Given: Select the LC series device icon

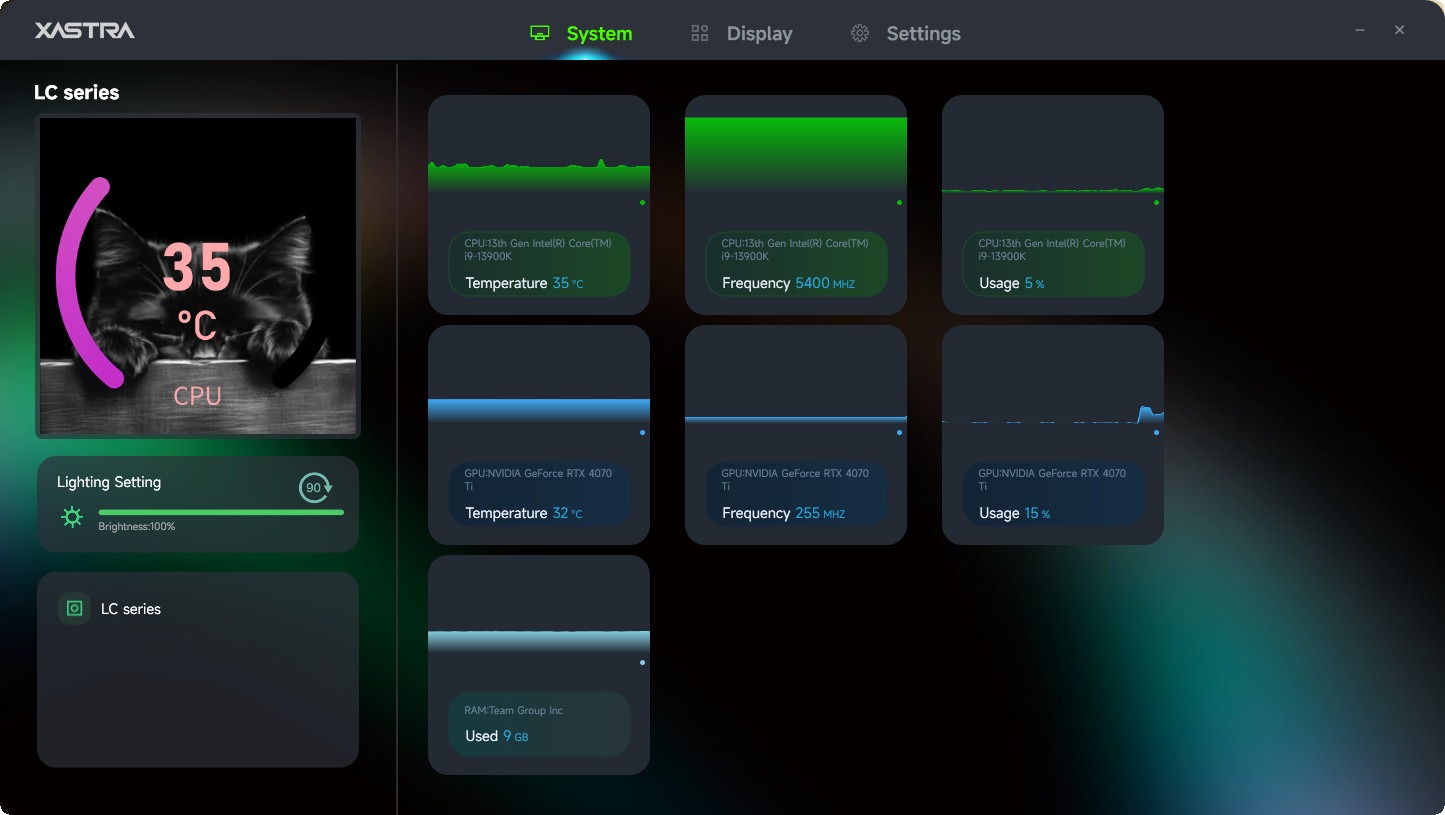Looking at the screenshot, I should (x=74, y=608).
